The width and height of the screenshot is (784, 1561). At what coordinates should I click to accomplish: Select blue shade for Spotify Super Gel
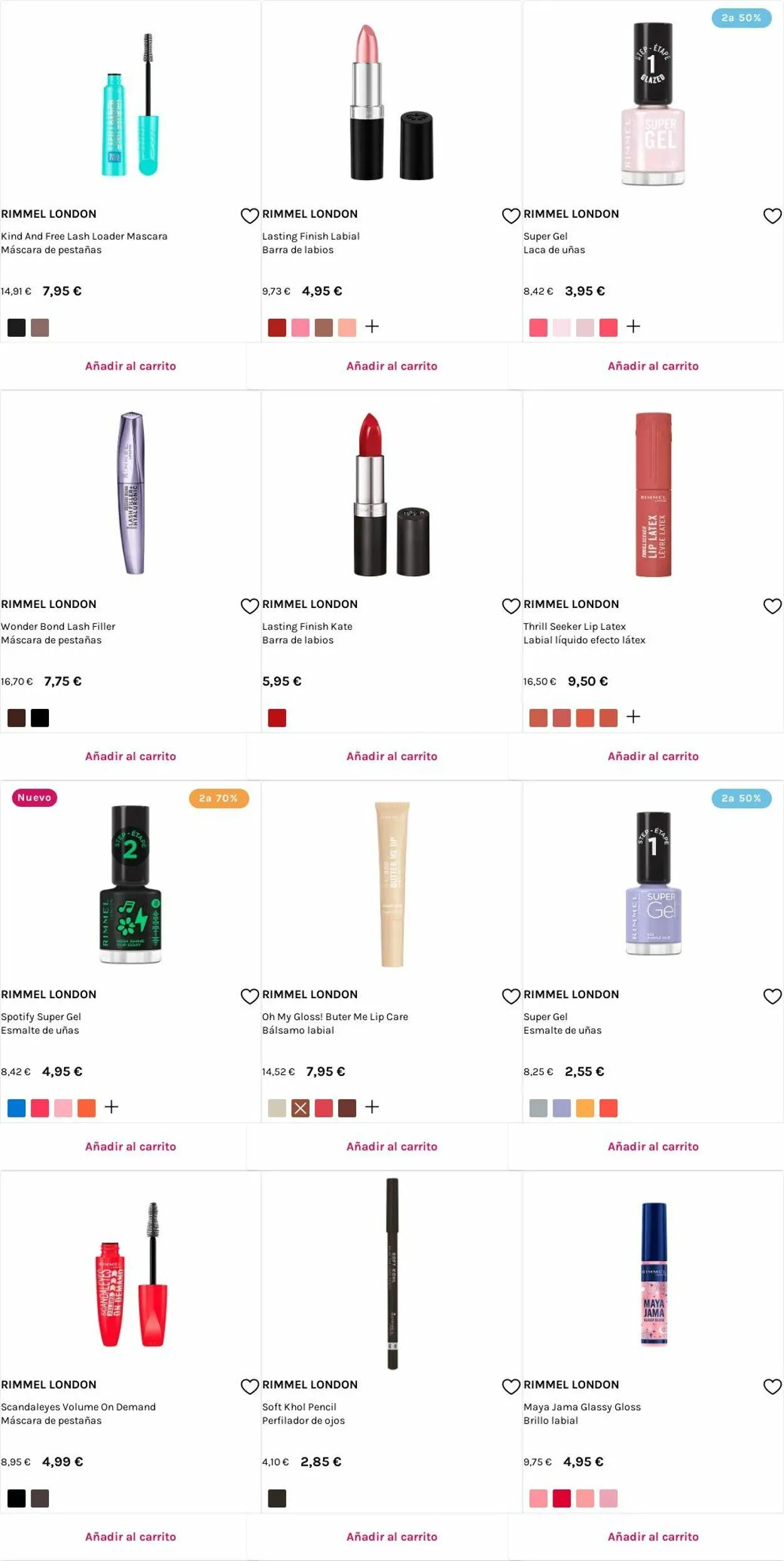16,1108
